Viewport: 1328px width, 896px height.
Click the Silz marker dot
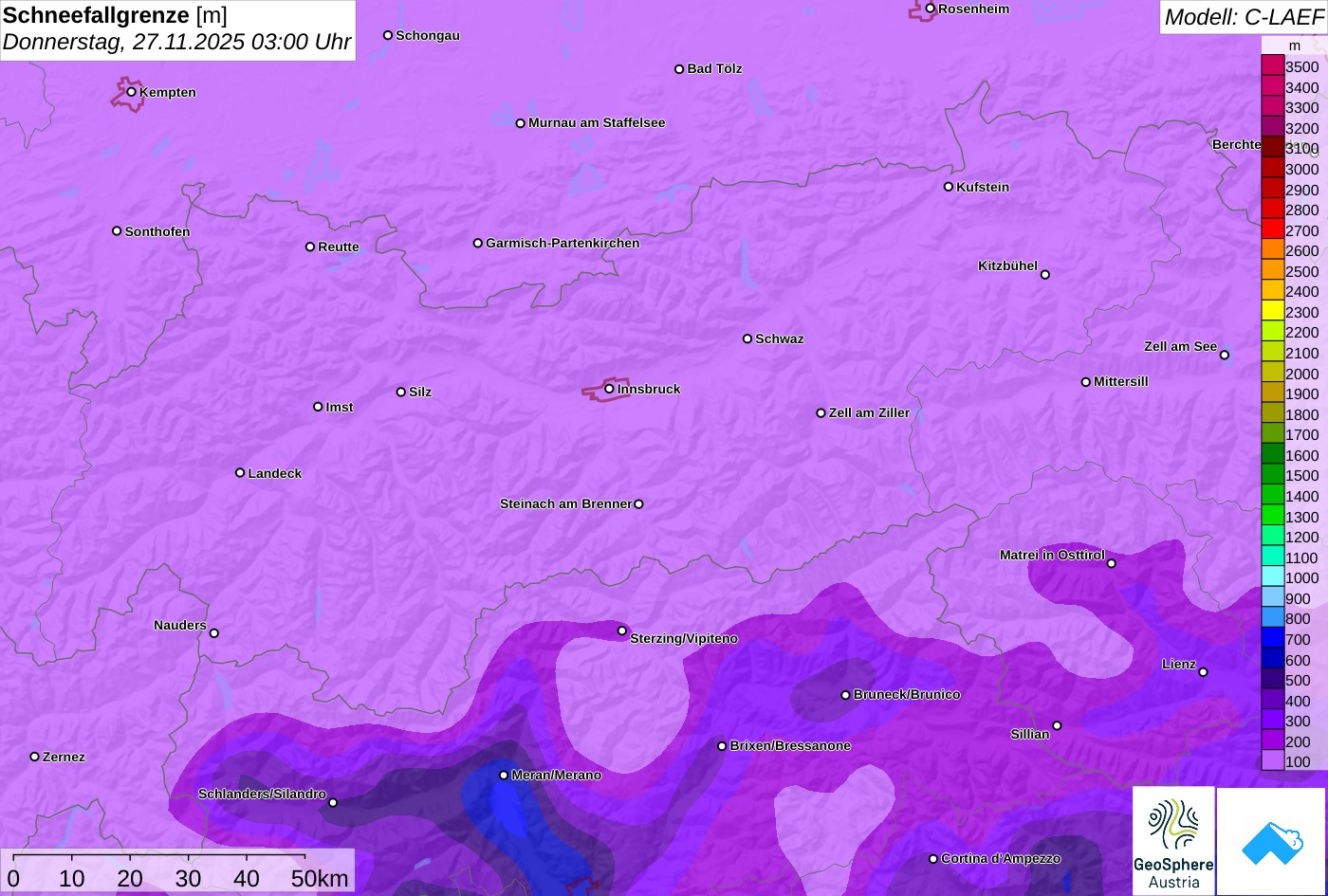[401, 392]
